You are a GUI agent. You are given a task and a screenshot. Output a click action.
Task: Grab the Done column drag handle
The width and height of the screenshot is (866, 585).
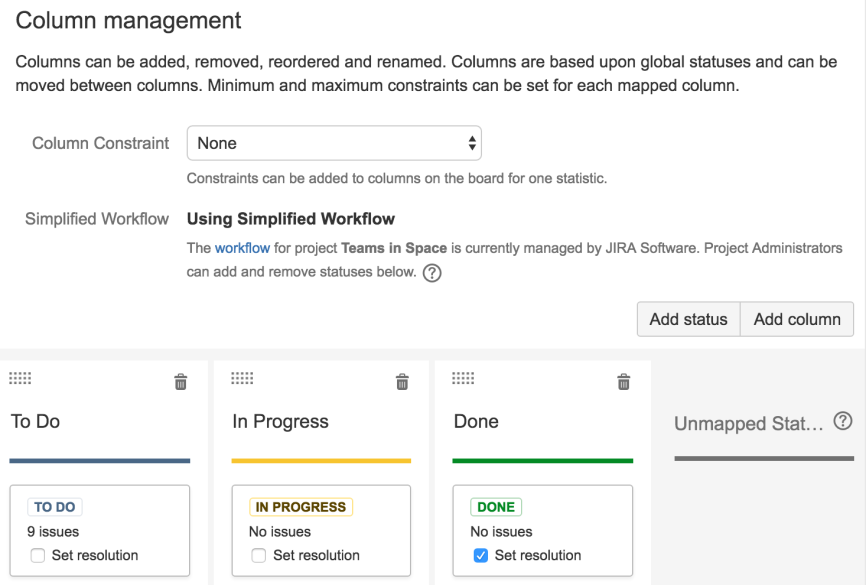[x=463, y=378]
